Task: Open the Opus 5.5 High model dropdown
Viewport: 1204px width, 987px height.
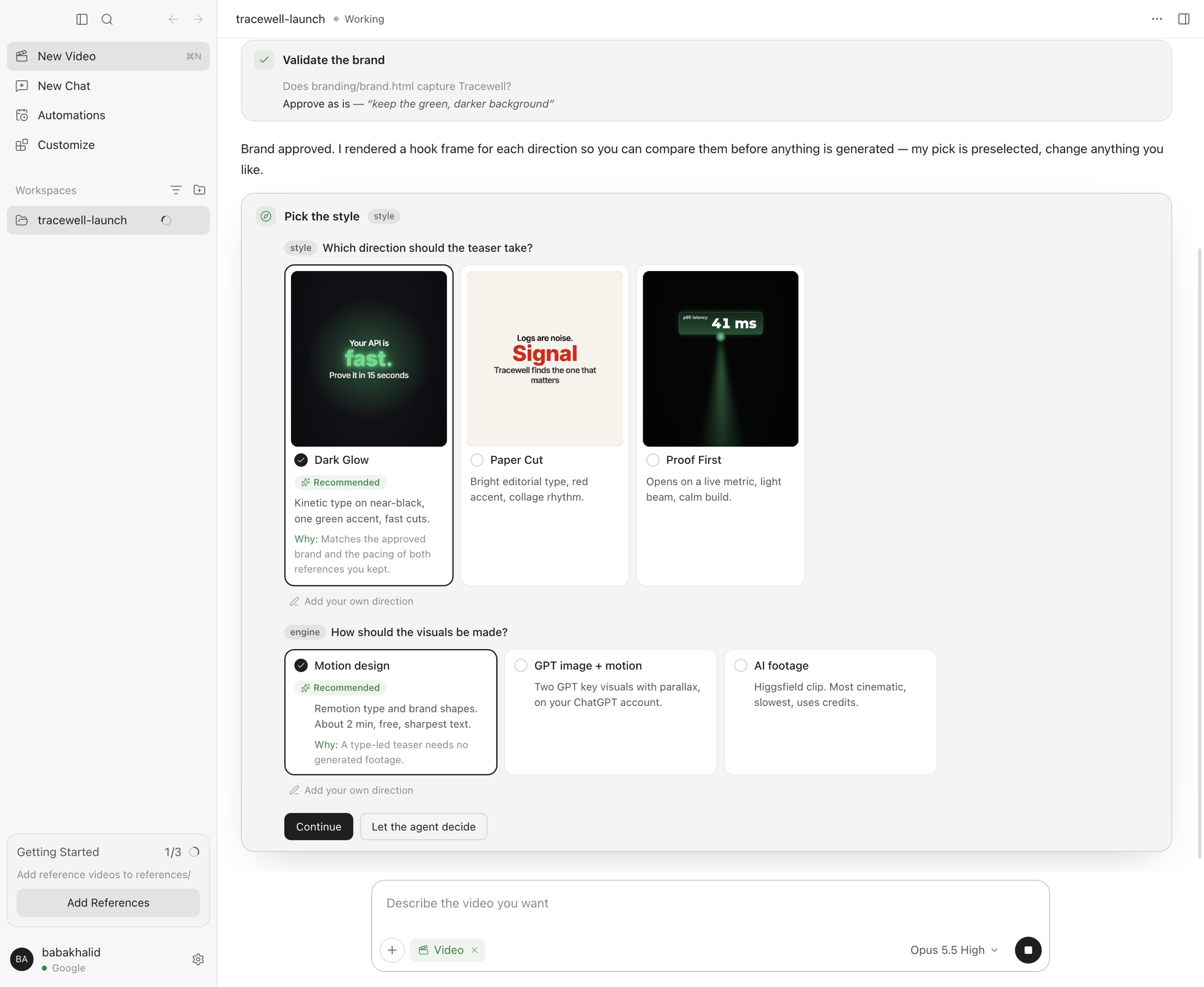Action: point(954,950)
